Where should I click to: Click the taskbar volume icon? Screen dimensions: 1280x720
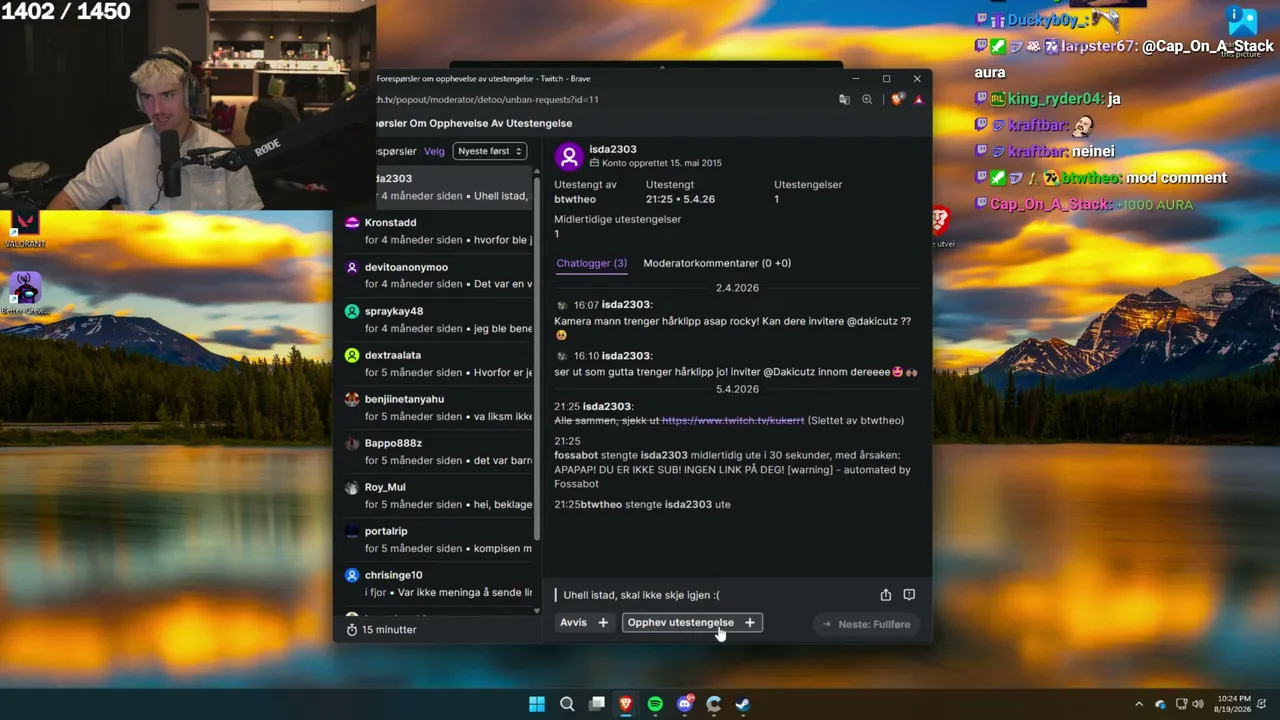1198,704
